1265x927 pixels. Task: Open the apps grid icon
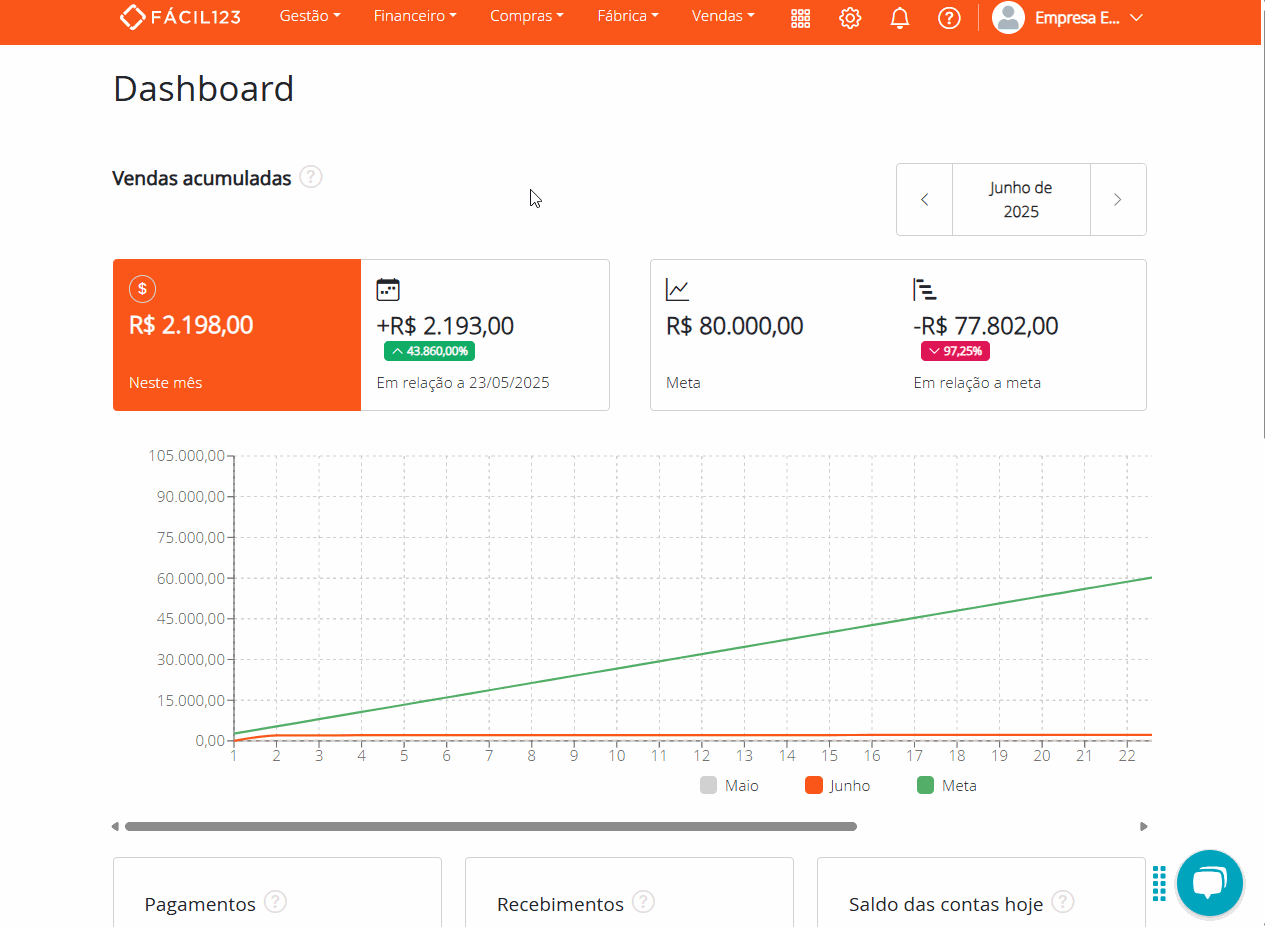[800, 18]
